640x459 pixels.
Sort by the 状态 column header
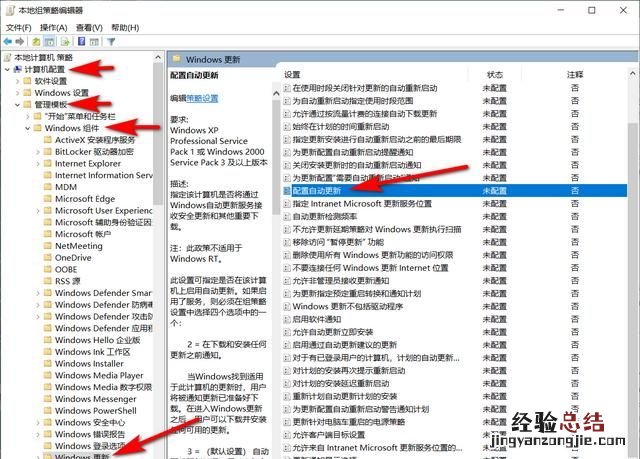(494, 75)
